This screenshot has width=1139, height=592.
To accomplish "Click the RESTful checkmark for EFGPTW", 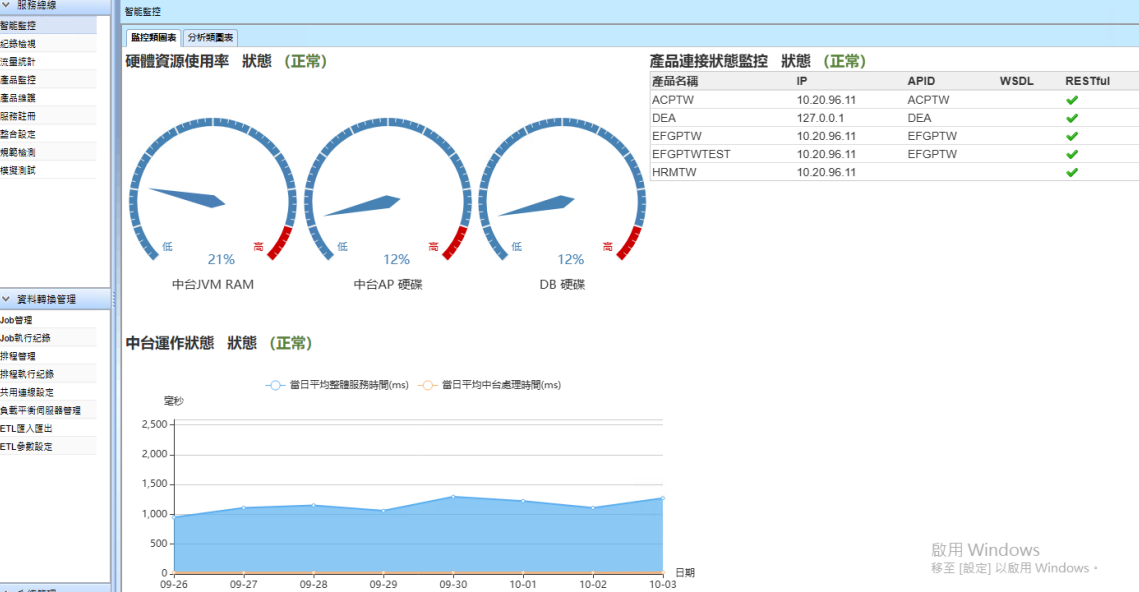I will pos(1071,136).
